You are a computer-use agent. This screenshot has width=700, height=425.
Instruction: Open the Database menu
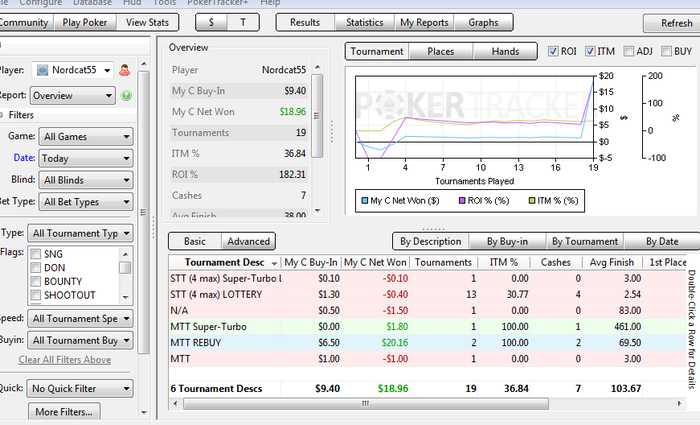tap(92, 3)
